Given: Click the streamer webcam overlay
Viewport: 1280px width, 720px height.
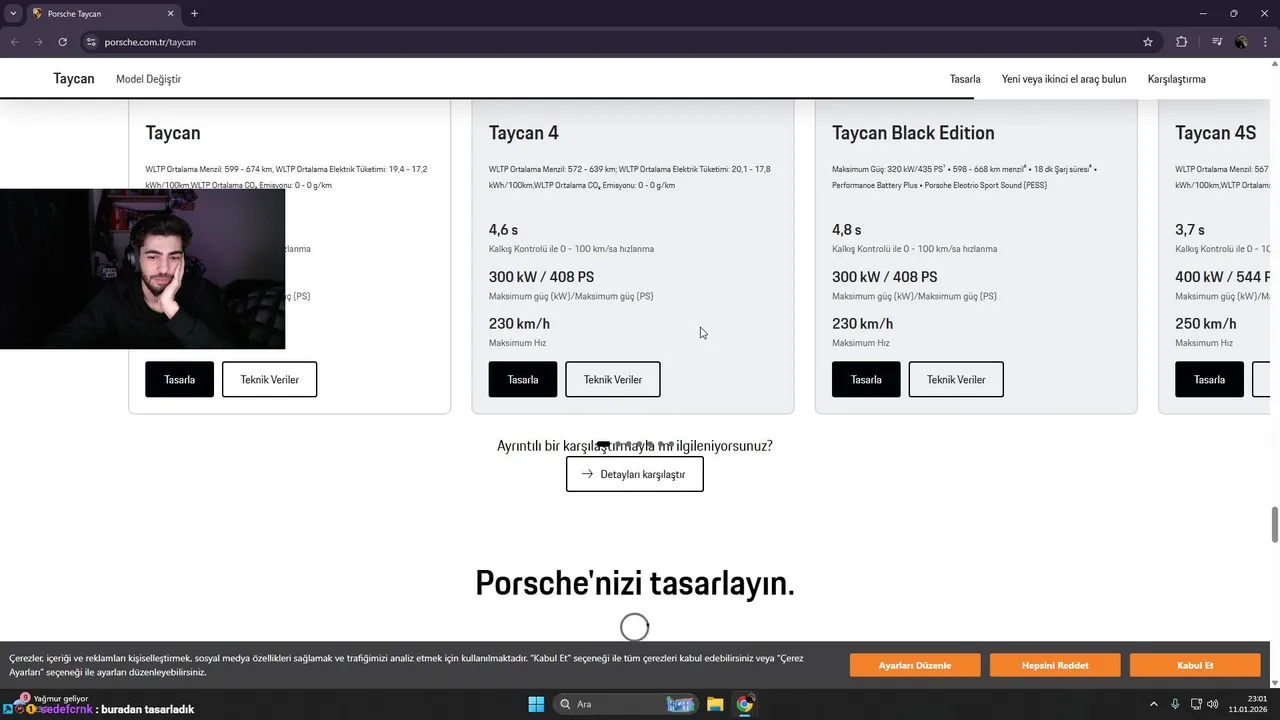Looking at the screenshot, I should pos(142,268).
